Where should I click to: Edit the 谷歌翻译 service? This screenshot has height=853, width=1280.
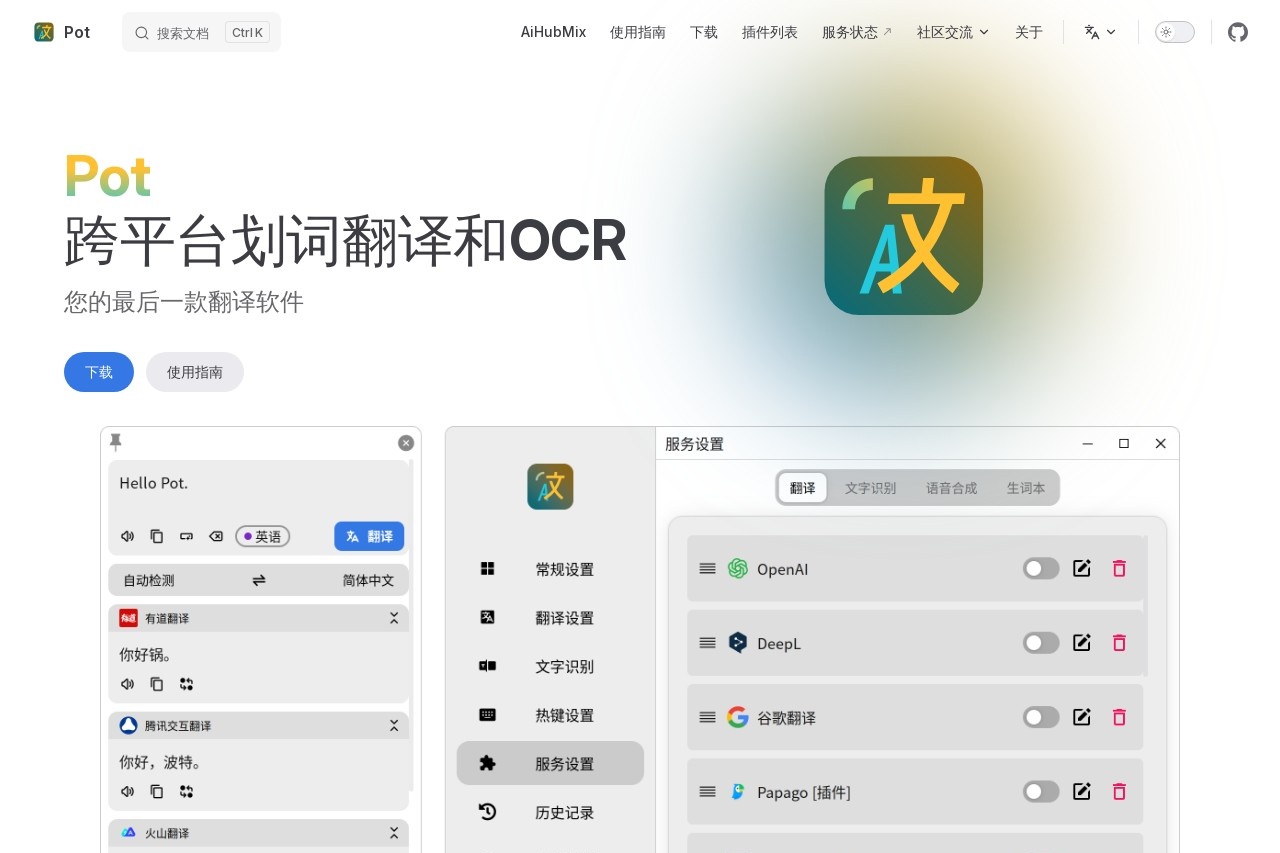(x=1081, y=717)
